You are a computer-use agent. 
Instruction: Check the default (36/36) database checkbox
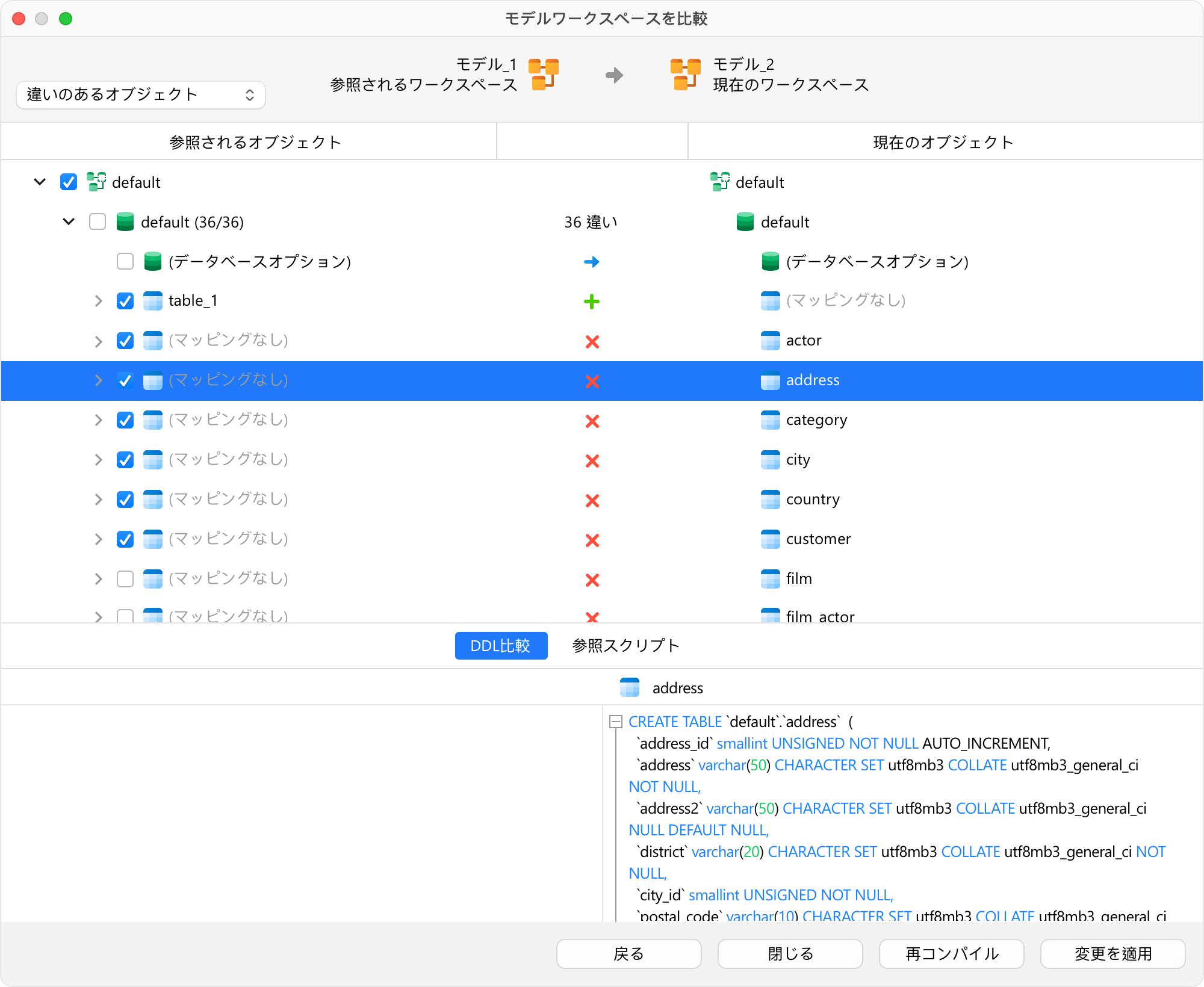(98, 221)
